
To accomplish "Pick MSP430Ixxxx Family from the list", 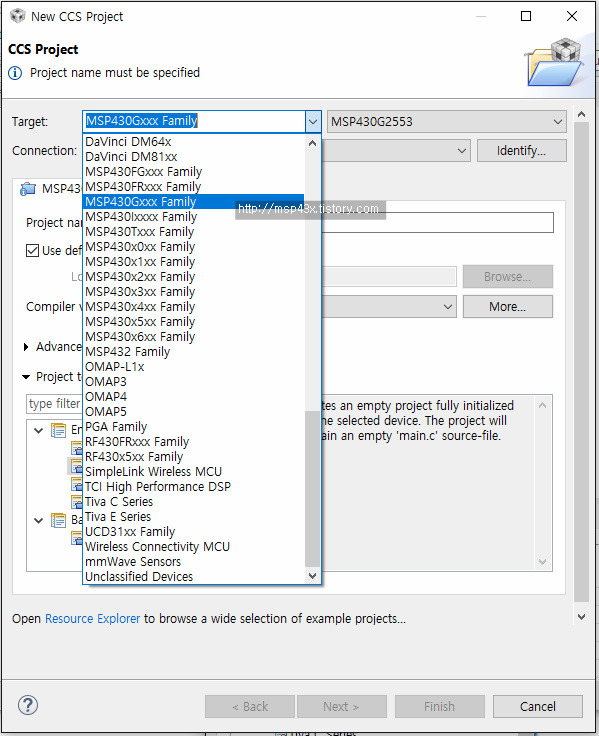I will pos(193,217).
